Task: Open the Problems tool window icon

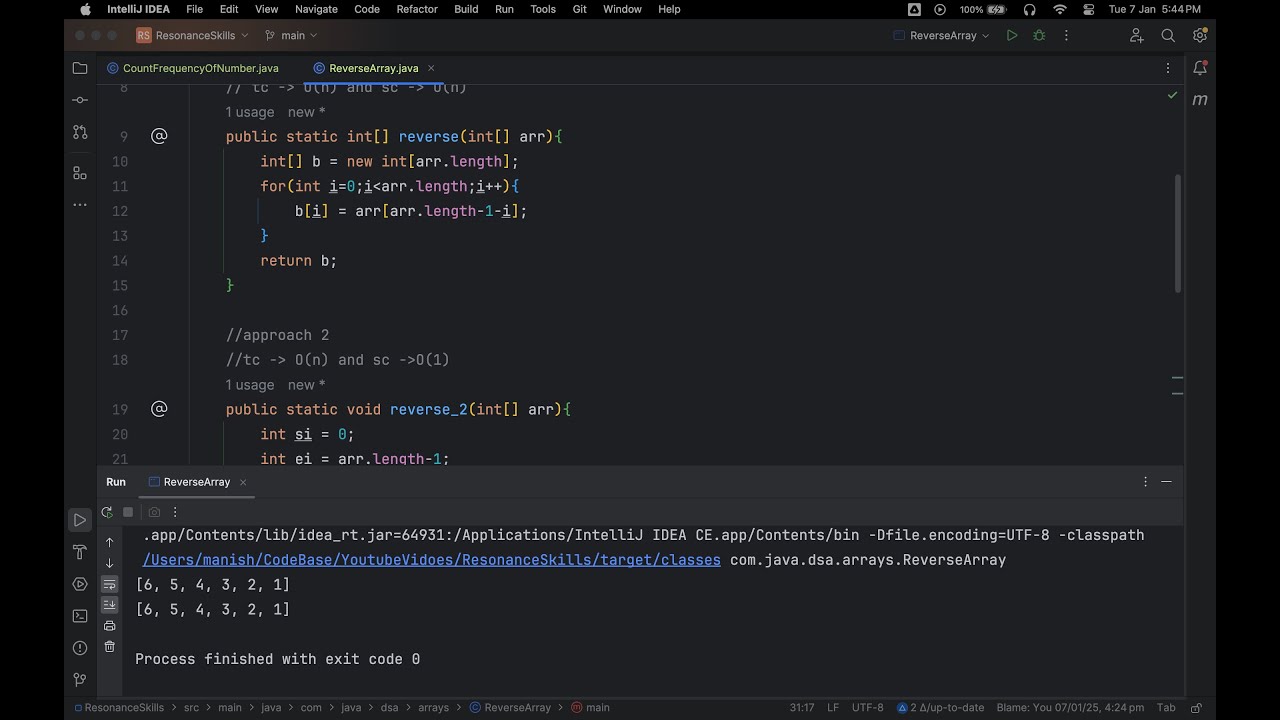Action: (x=80, y=648)
